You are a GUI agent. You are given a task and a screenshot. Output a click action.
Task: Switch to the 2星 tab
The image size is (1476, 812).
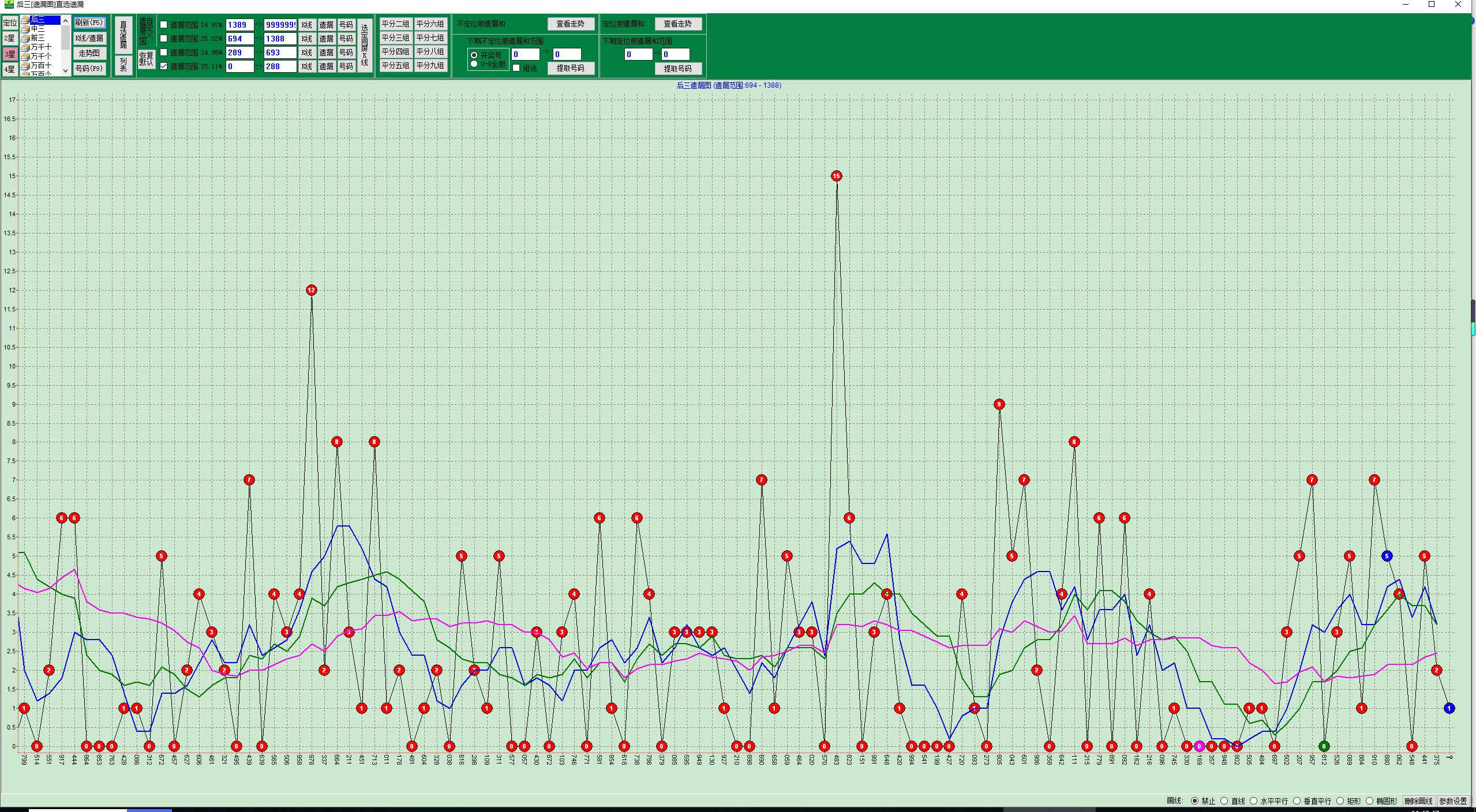click(9, 39)
